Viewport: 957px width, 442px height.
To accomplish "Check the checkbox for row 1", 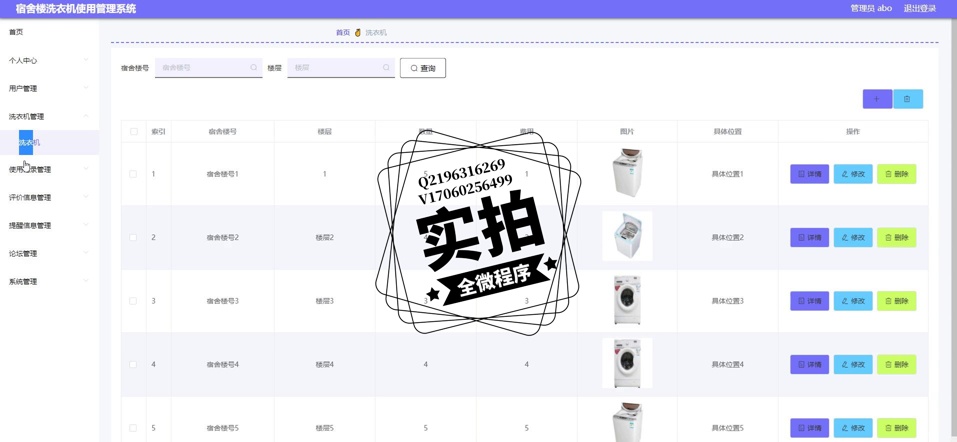I will coord(133,174).
